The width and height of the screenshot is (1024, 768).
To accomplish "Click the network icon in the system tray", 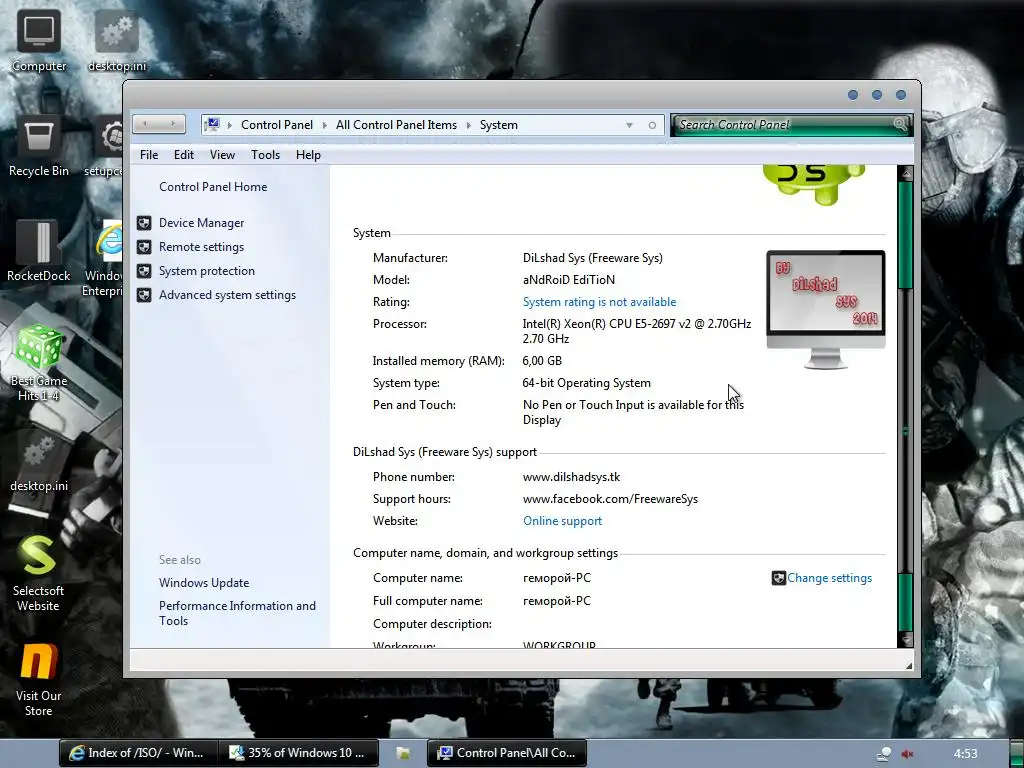I will (884, 754).
